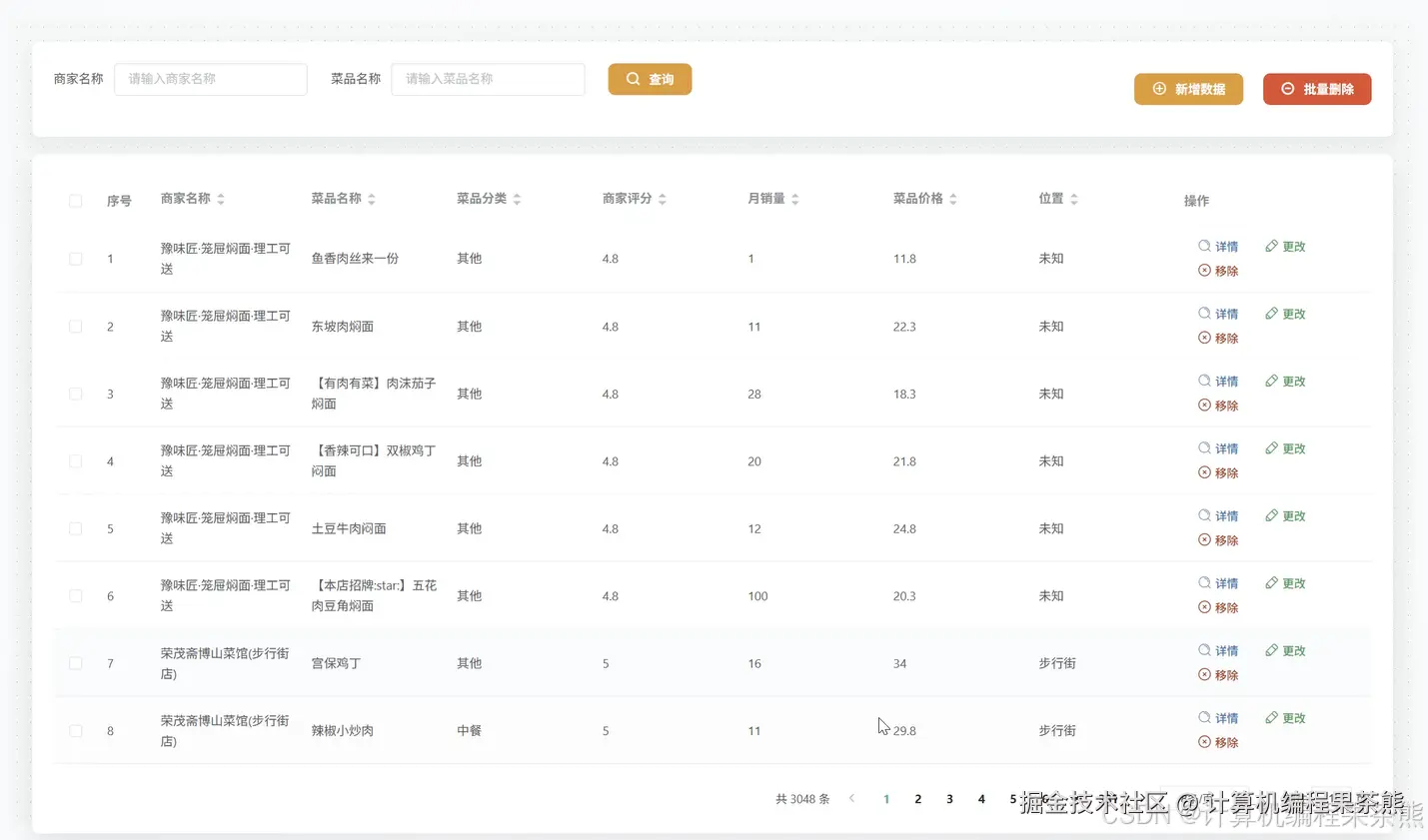1428x840 pixels.
Task: Click the monthly sales cell 100
Action: coord(757,596)
